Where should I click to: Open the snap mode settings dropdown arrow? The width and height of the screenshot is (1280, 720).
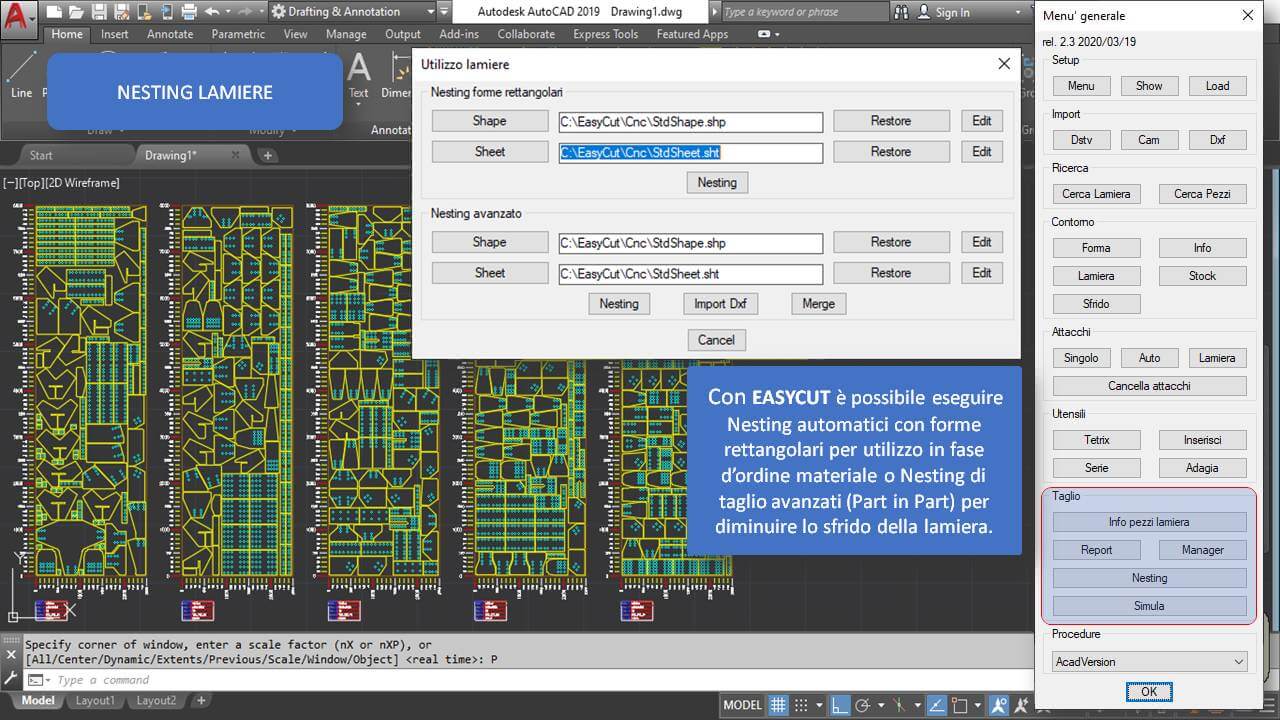click(820, 705)
